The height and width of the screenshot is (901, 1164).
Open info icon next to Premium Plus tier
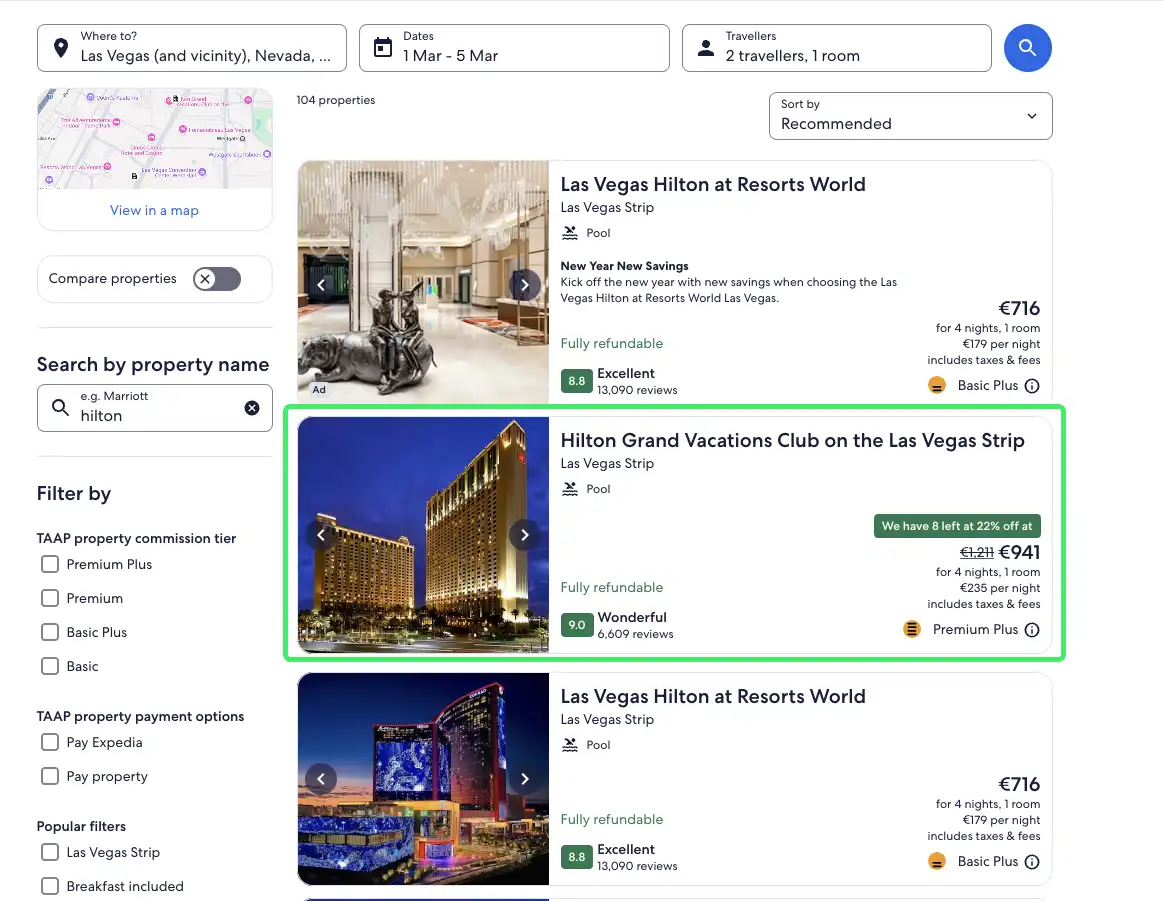point(1032,630)
